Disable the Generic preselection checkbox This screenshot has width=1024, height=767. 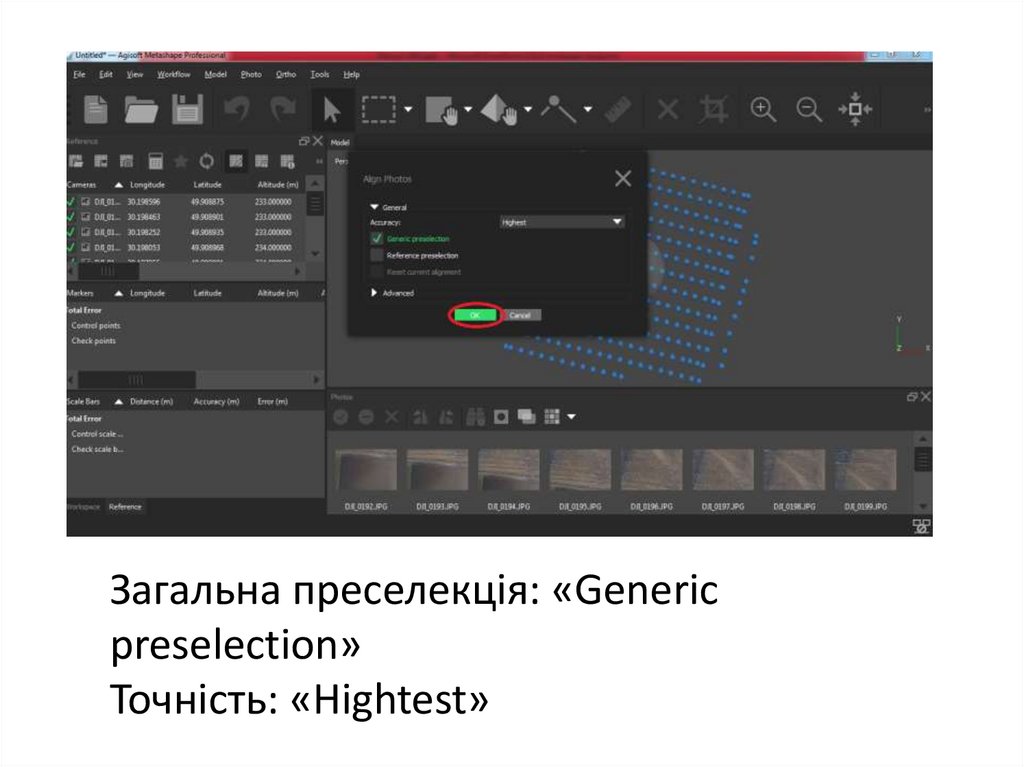375,239
